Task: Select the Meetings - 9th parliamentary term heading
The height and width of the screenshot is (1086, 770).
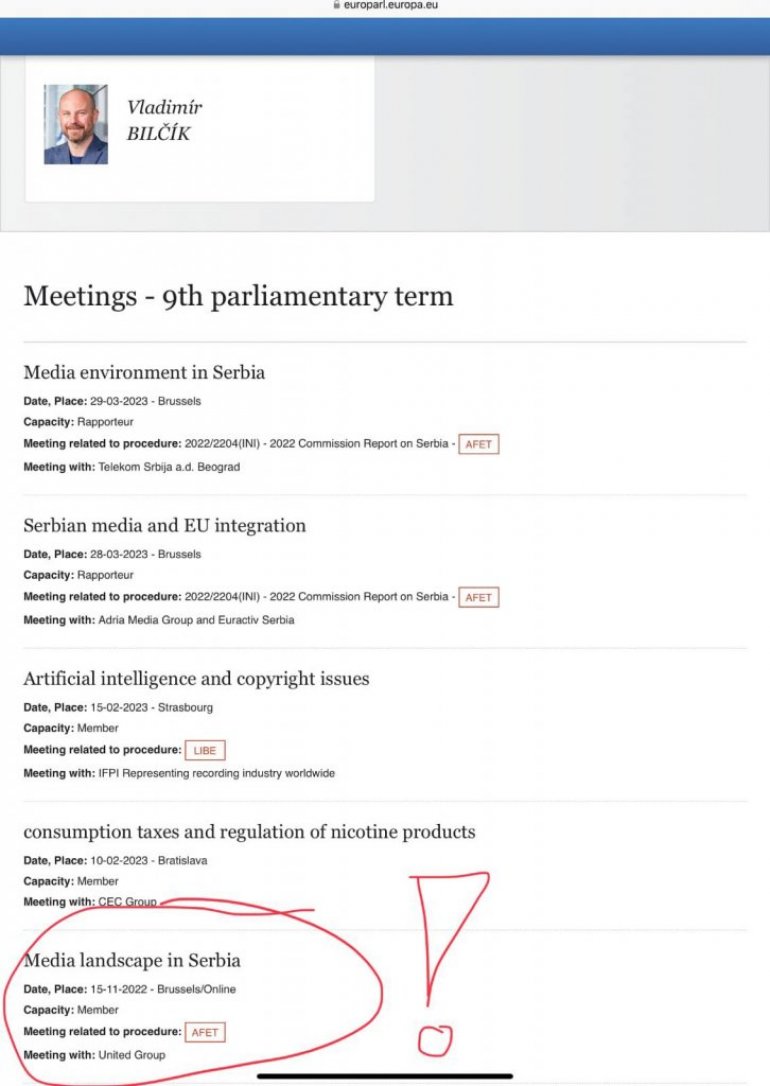Action: pyautogui.click(x=238, y=296)
